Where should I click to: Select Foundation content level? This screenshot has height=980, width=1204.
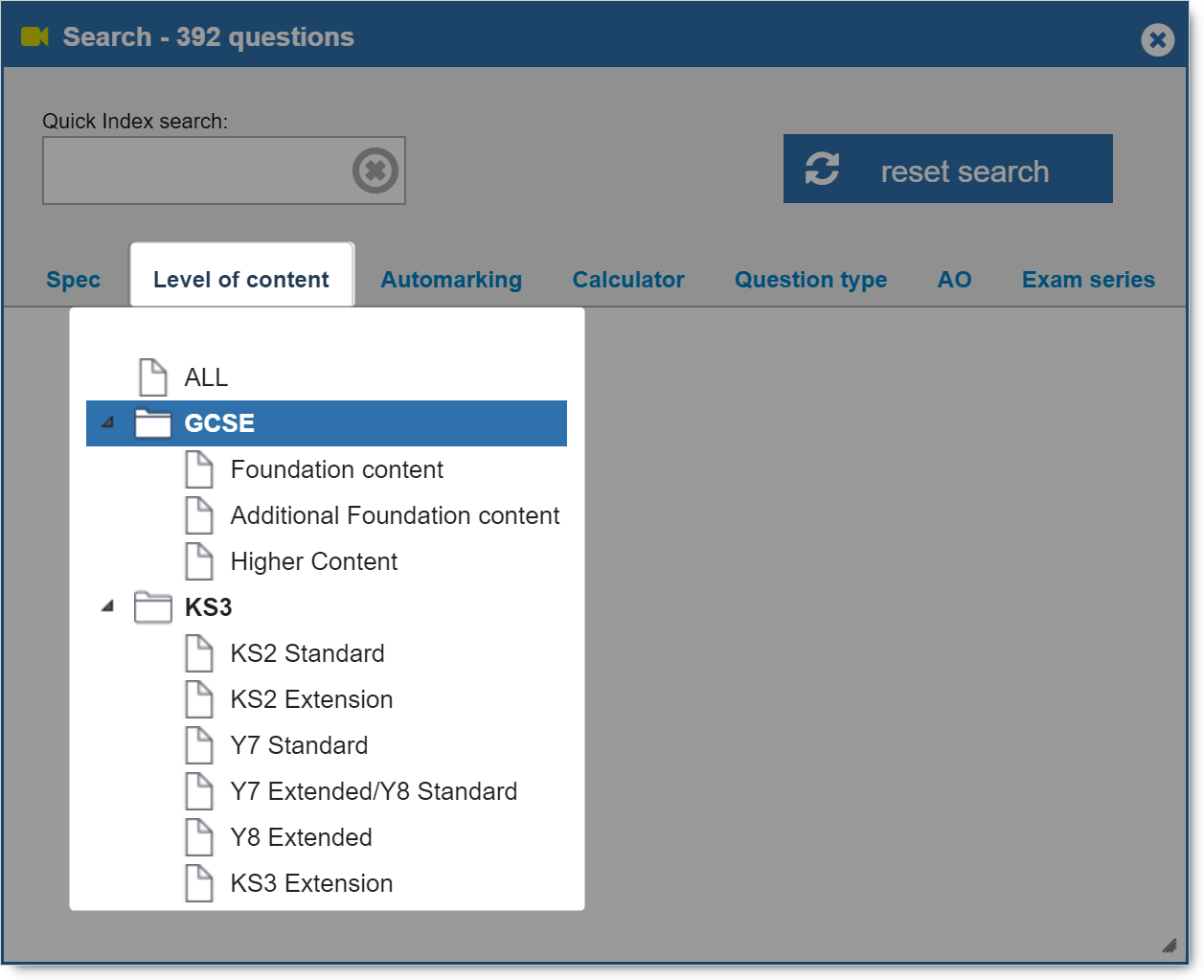[x=336, y=469]
